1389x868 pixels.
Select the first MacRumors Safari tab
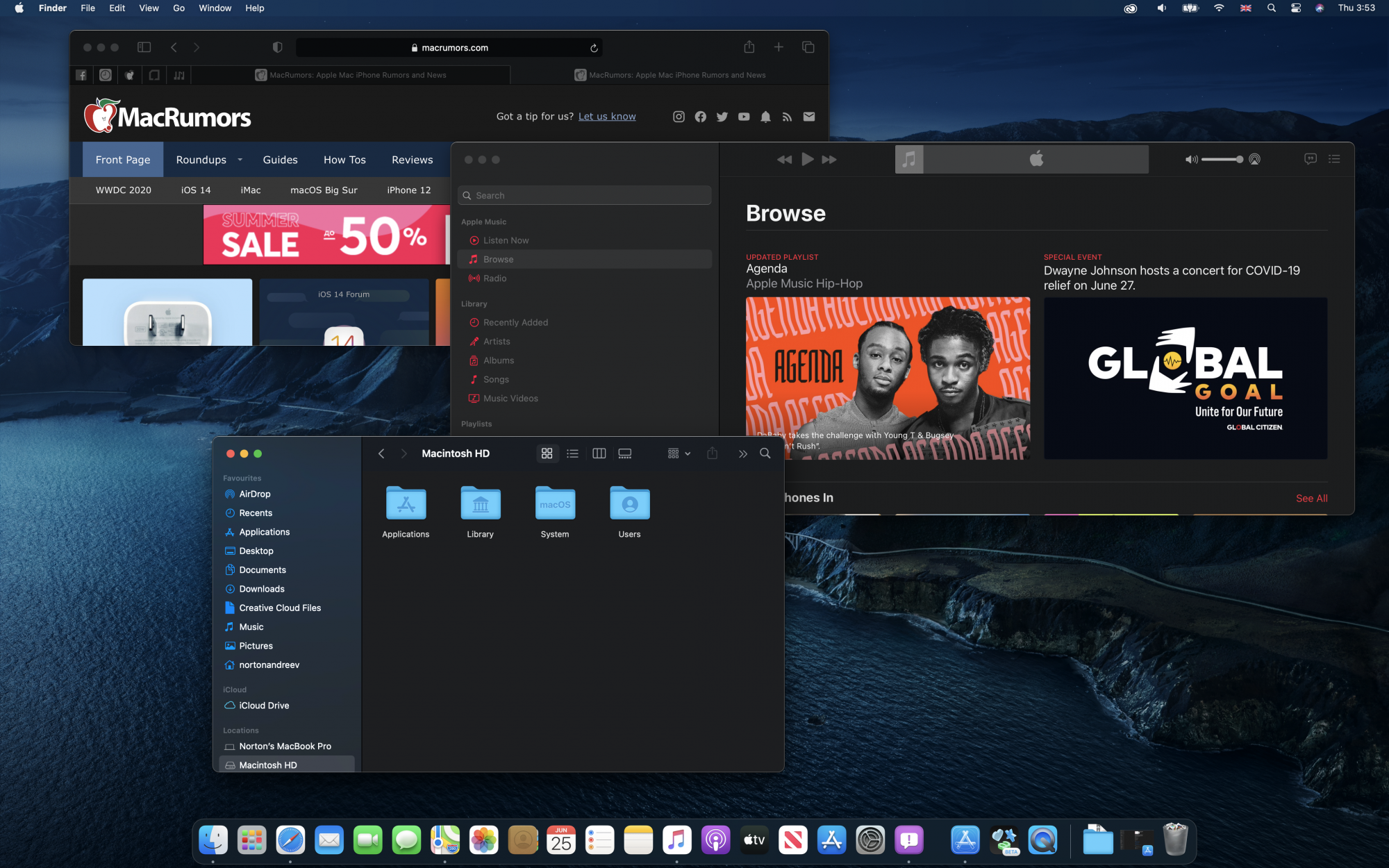(351, 75)
